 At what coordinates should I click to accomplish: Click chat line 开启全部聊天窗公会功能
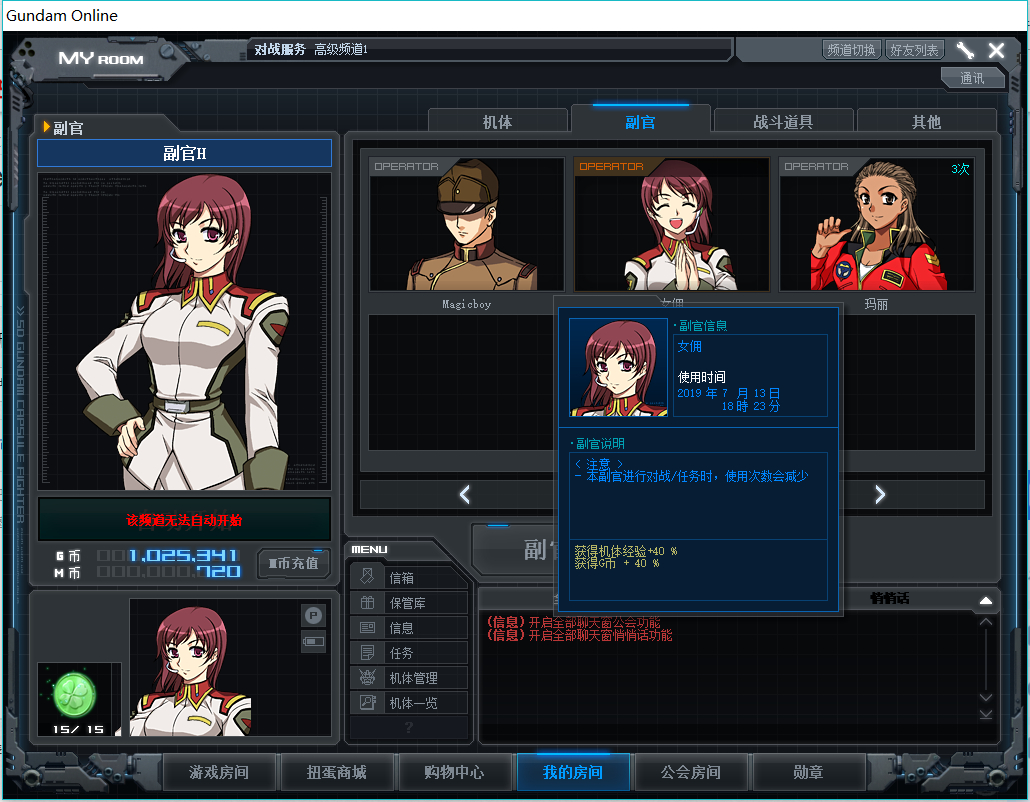tap(573, 622)
